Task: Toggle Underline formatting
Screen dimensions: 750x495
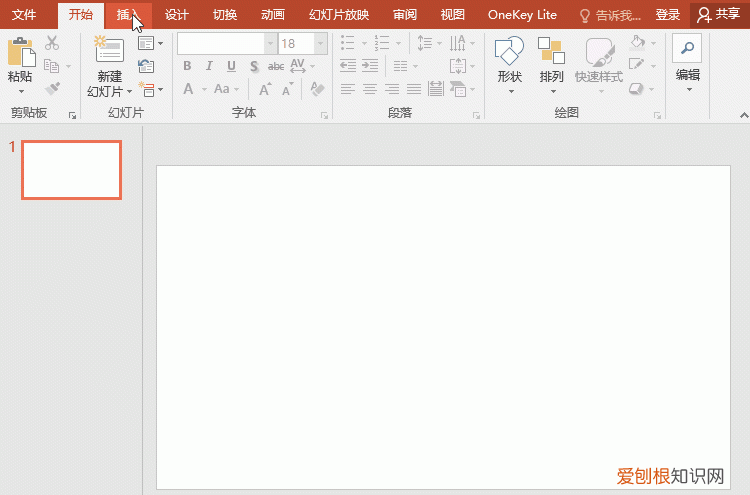Action: coord(231,66)
